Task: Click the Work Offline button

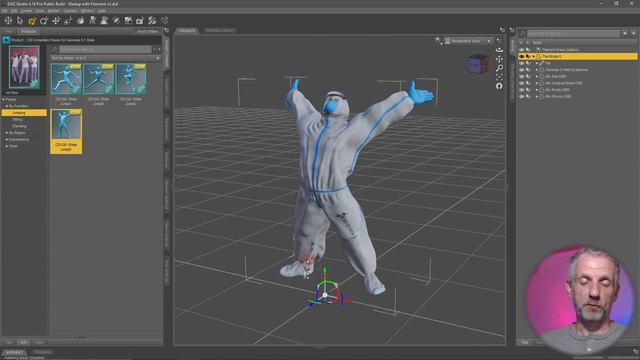Action: (x=147, y=31)
